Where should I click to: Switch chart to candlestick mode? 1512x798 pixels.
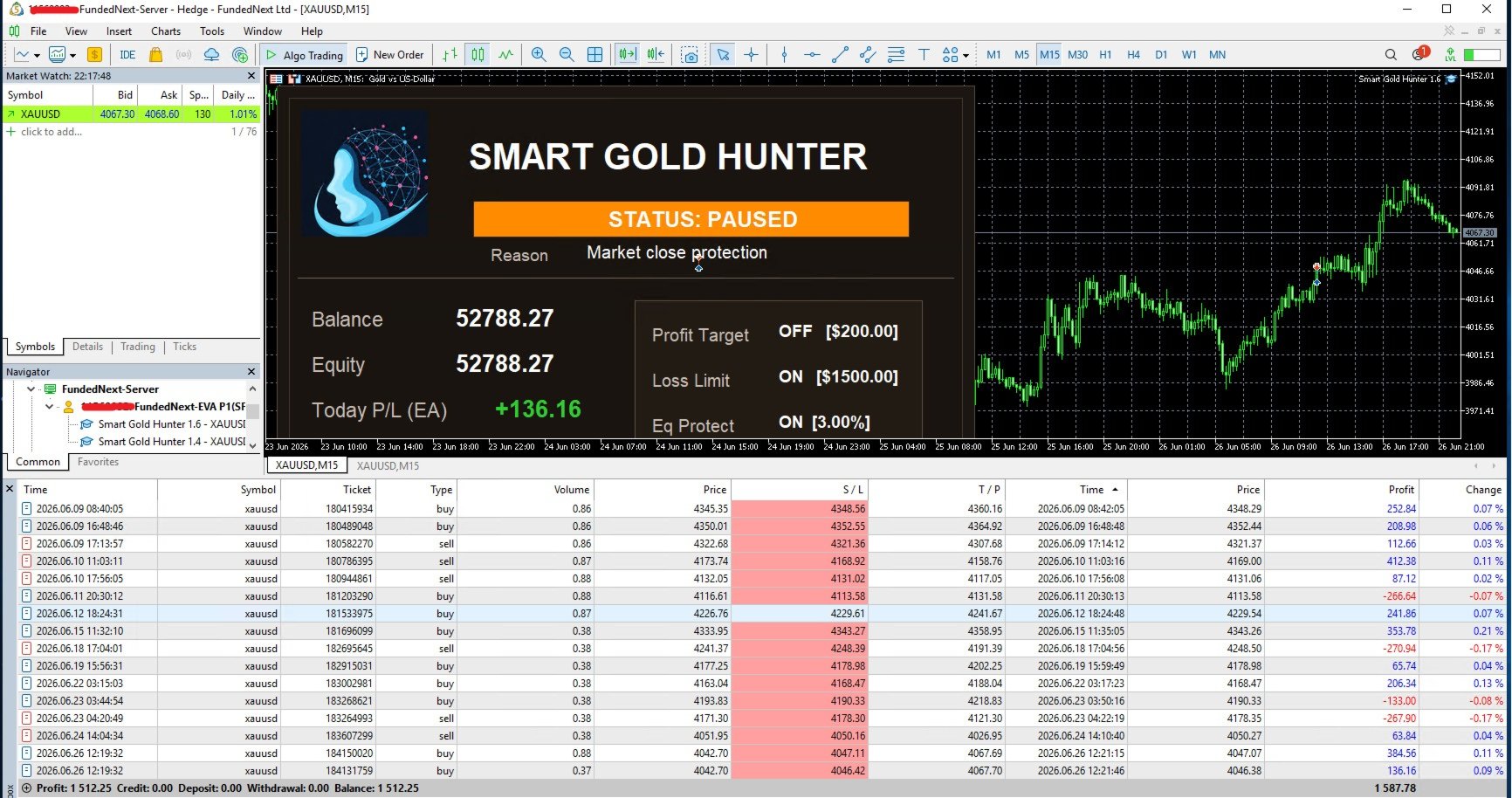coord(478,54)
